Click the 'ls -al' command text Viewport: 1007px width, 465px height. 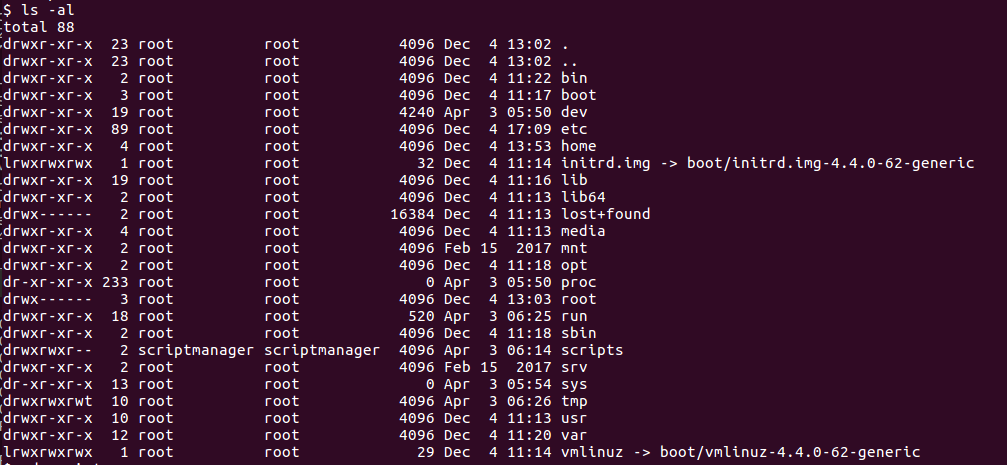click(47, 10)
